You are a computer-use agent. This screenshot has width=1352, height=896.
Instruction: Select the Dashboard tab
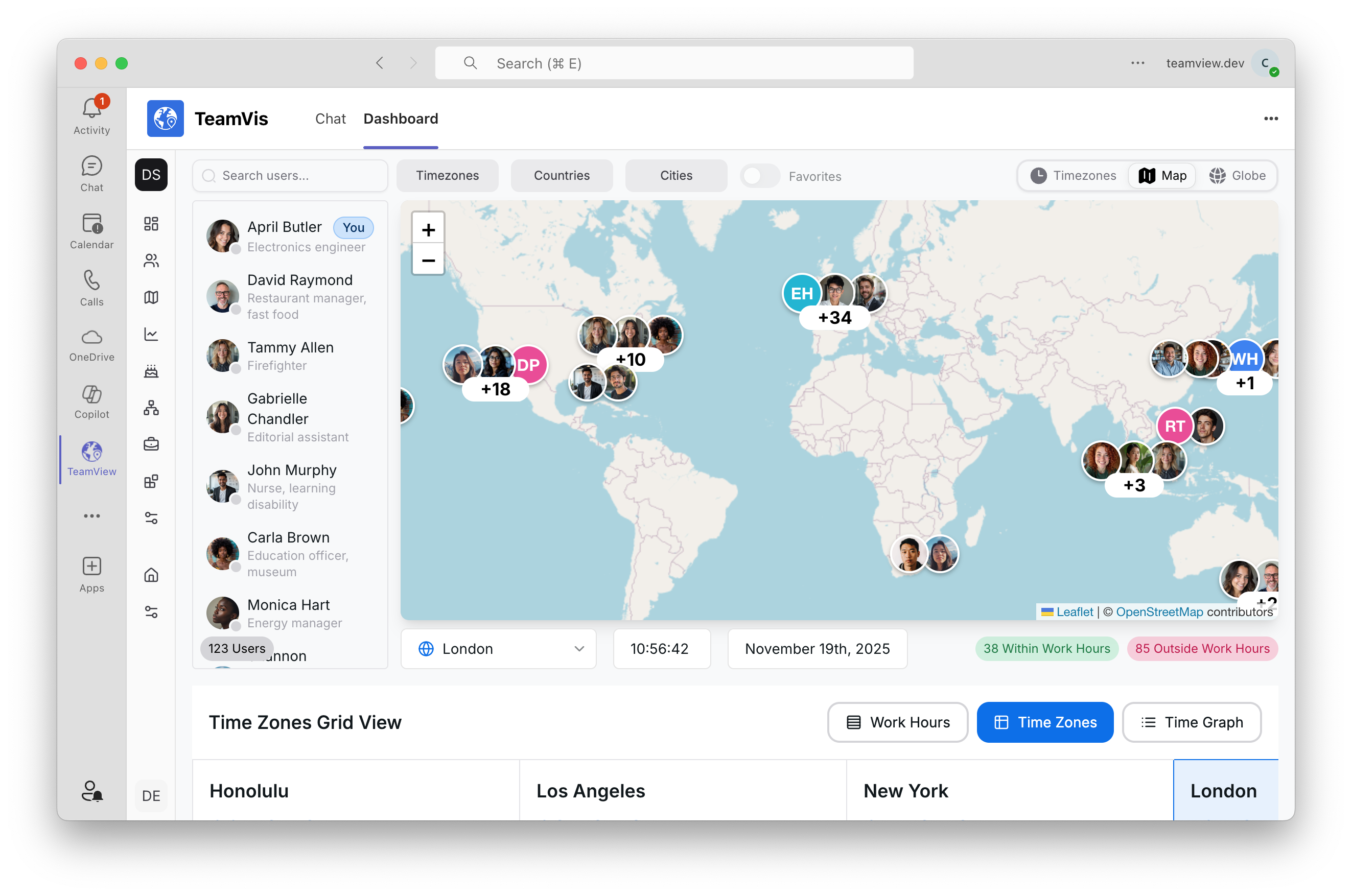401,119
